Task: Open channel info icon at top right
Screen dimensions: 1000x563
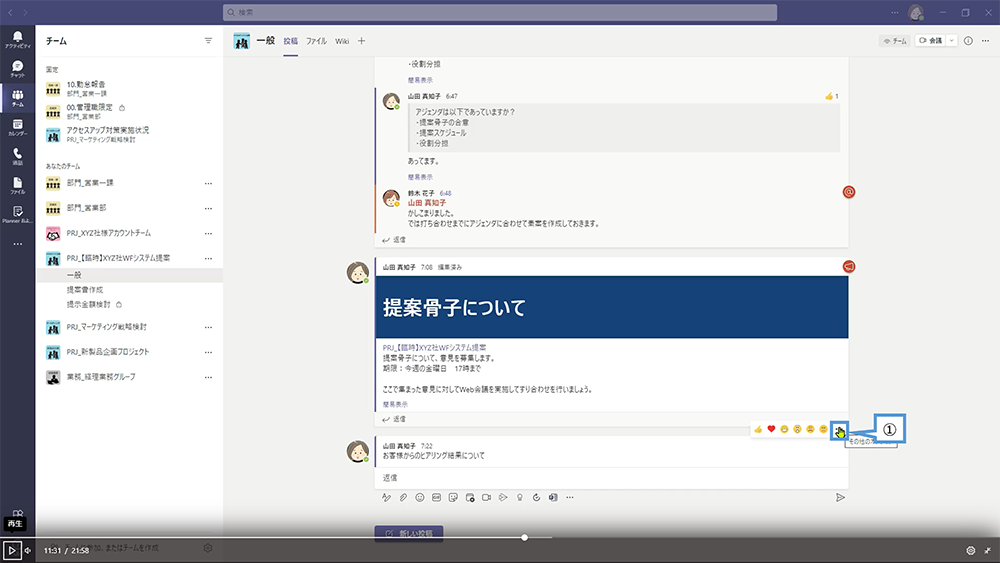Action: click(968, 41)
